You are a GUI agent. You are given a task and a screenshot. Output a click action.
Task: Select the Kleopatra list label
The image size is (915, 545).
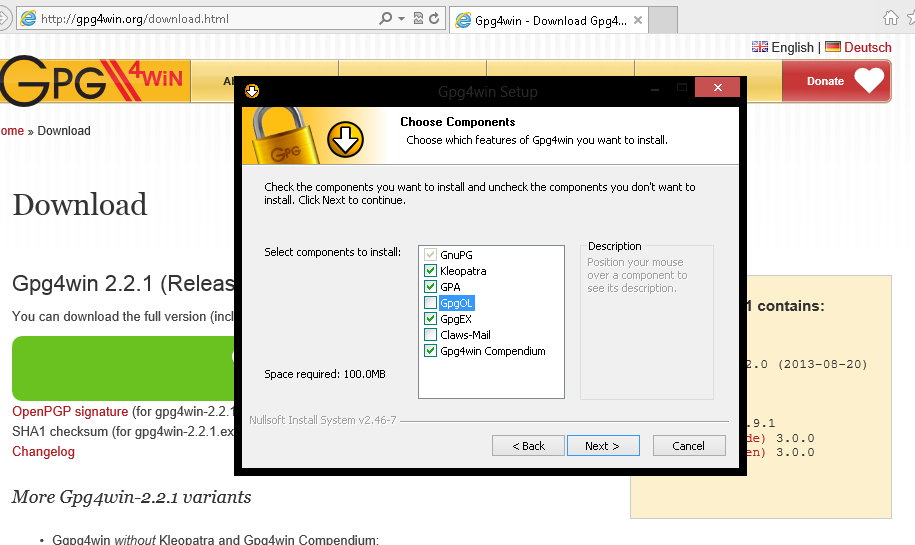[x=463, y=271]
